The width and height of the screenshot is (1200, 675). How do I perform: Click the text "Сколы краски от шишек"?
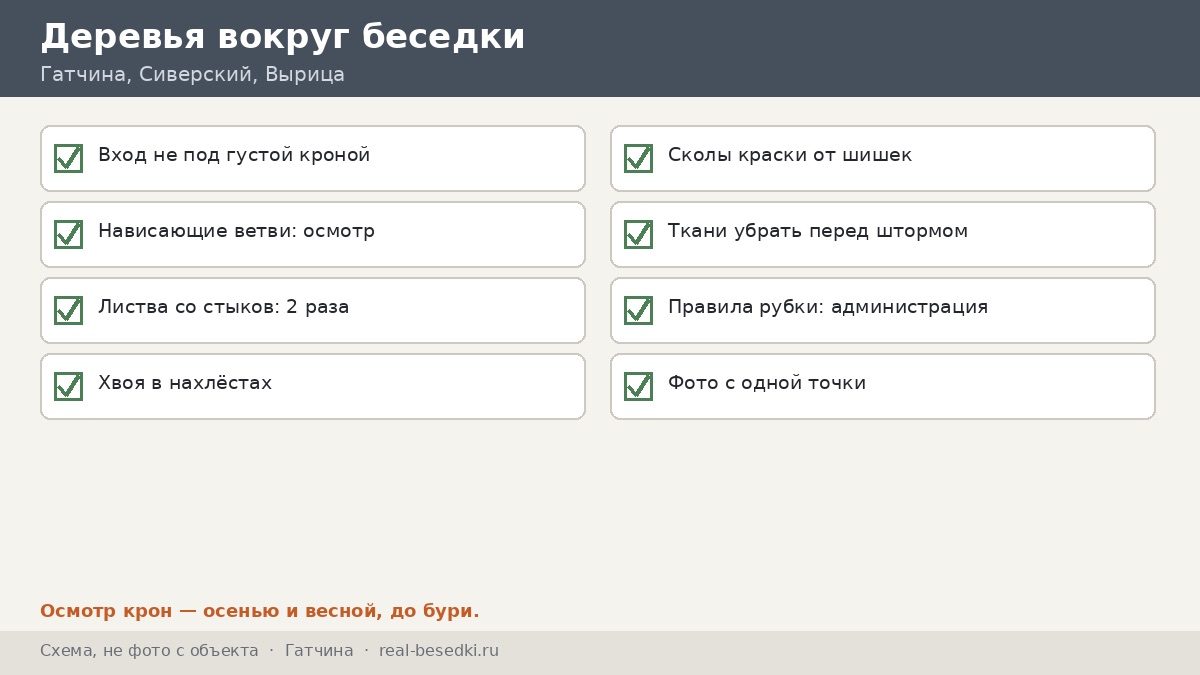coord(790,155)
